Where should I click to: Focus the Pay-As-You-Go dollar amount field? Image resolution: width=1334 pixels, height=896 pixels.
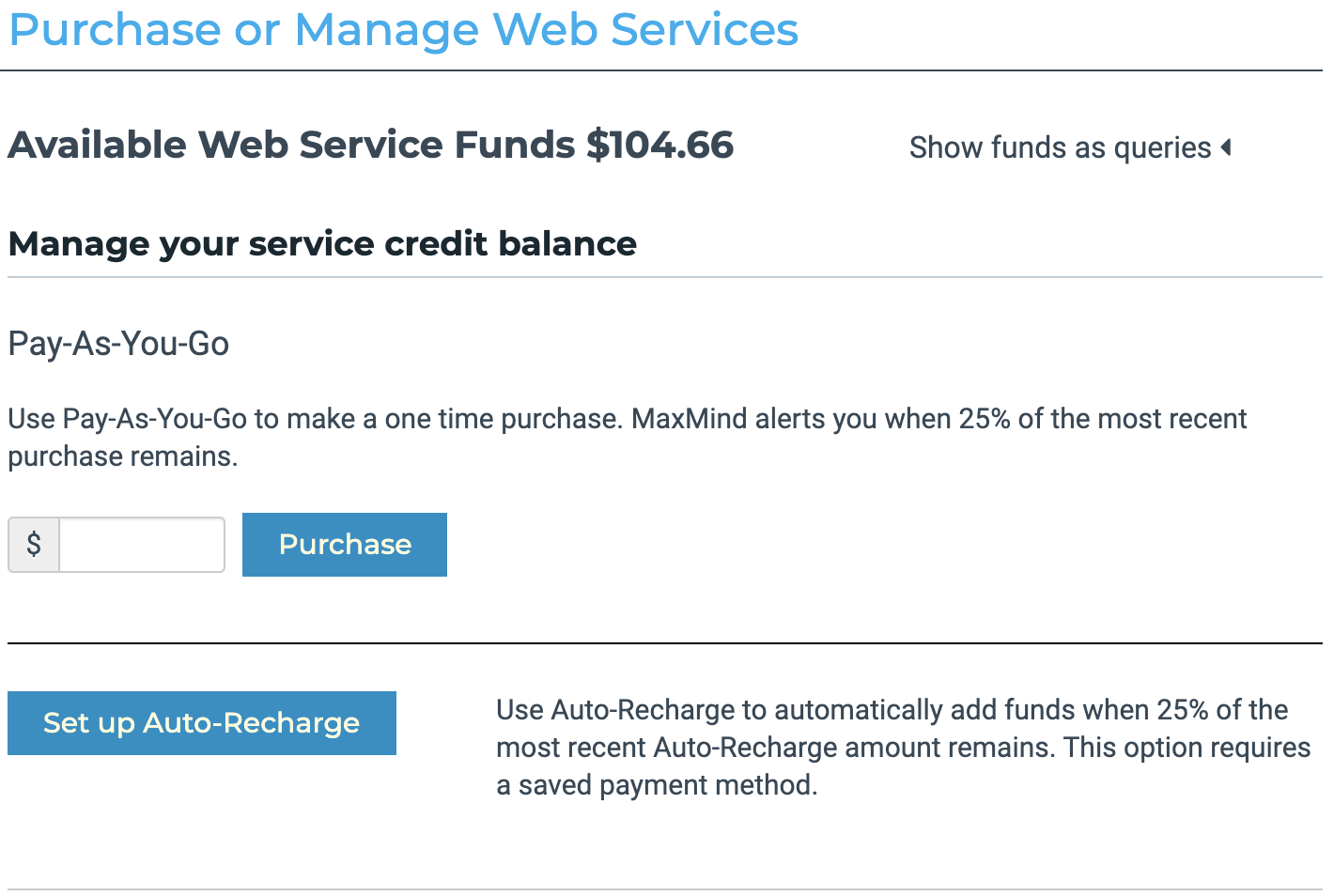pyautogui.click(x=142, y=545)
